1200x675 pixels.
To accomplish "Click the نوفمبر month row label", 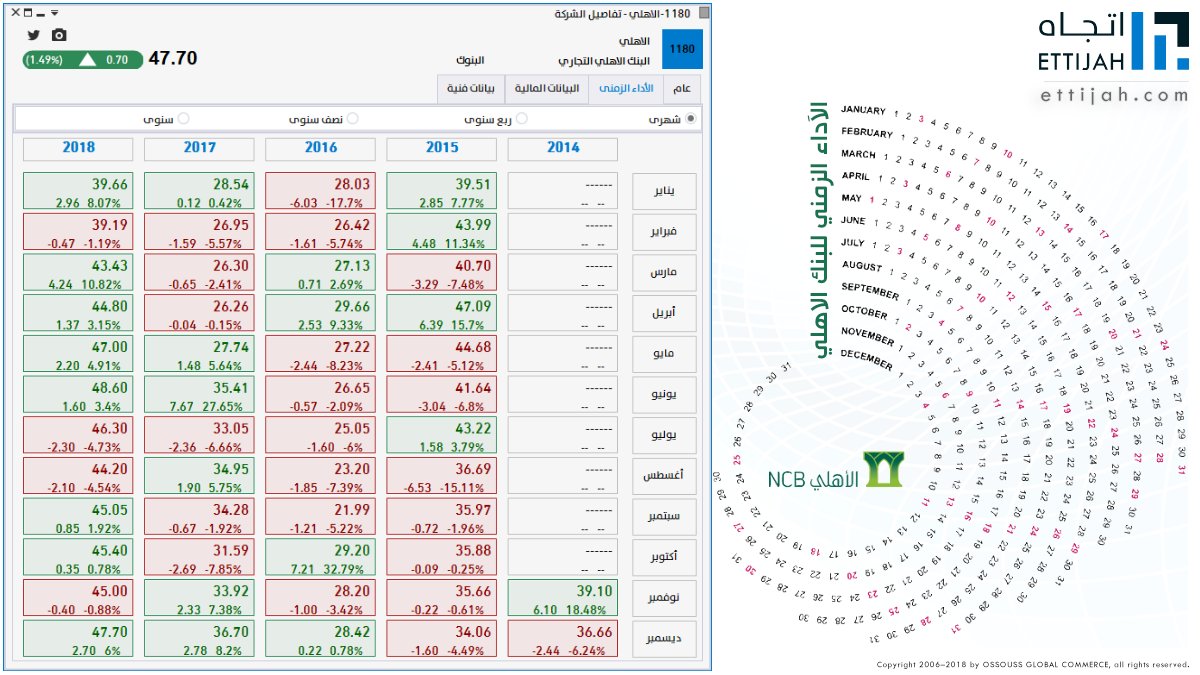I will point(666,598).
